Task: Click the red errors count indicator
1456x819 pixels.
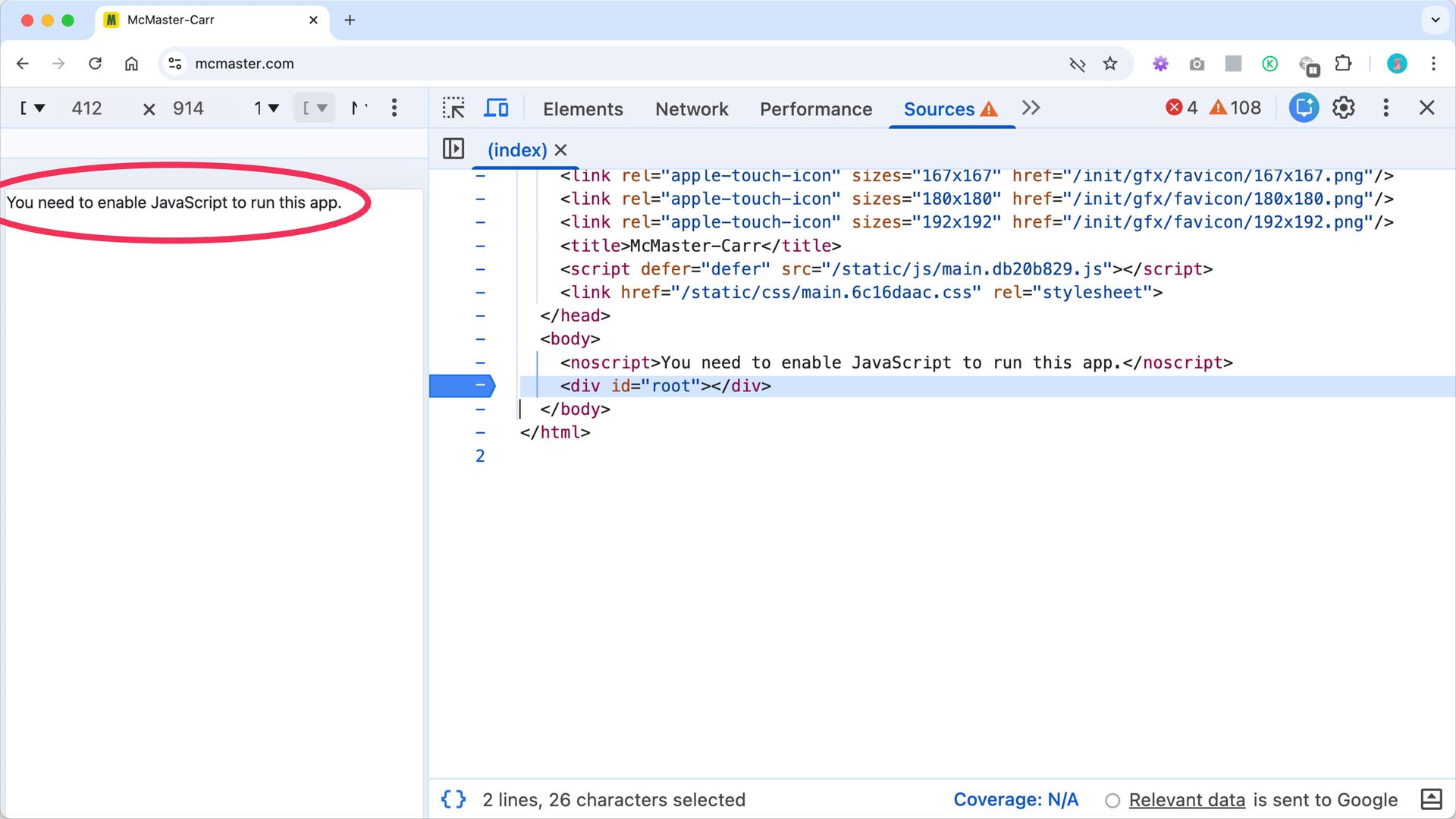Action: 1181,108
